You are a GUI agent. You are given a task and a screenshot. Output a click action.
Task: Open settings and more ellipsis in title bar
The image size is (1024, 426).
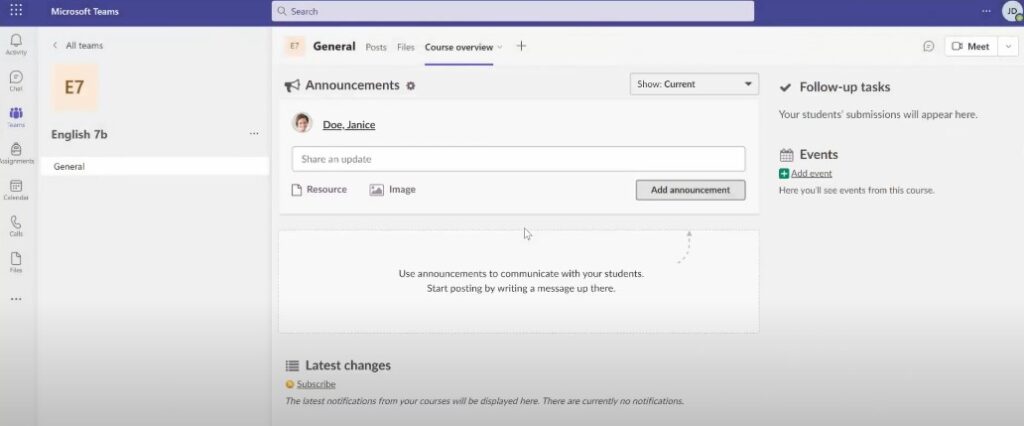986,11
